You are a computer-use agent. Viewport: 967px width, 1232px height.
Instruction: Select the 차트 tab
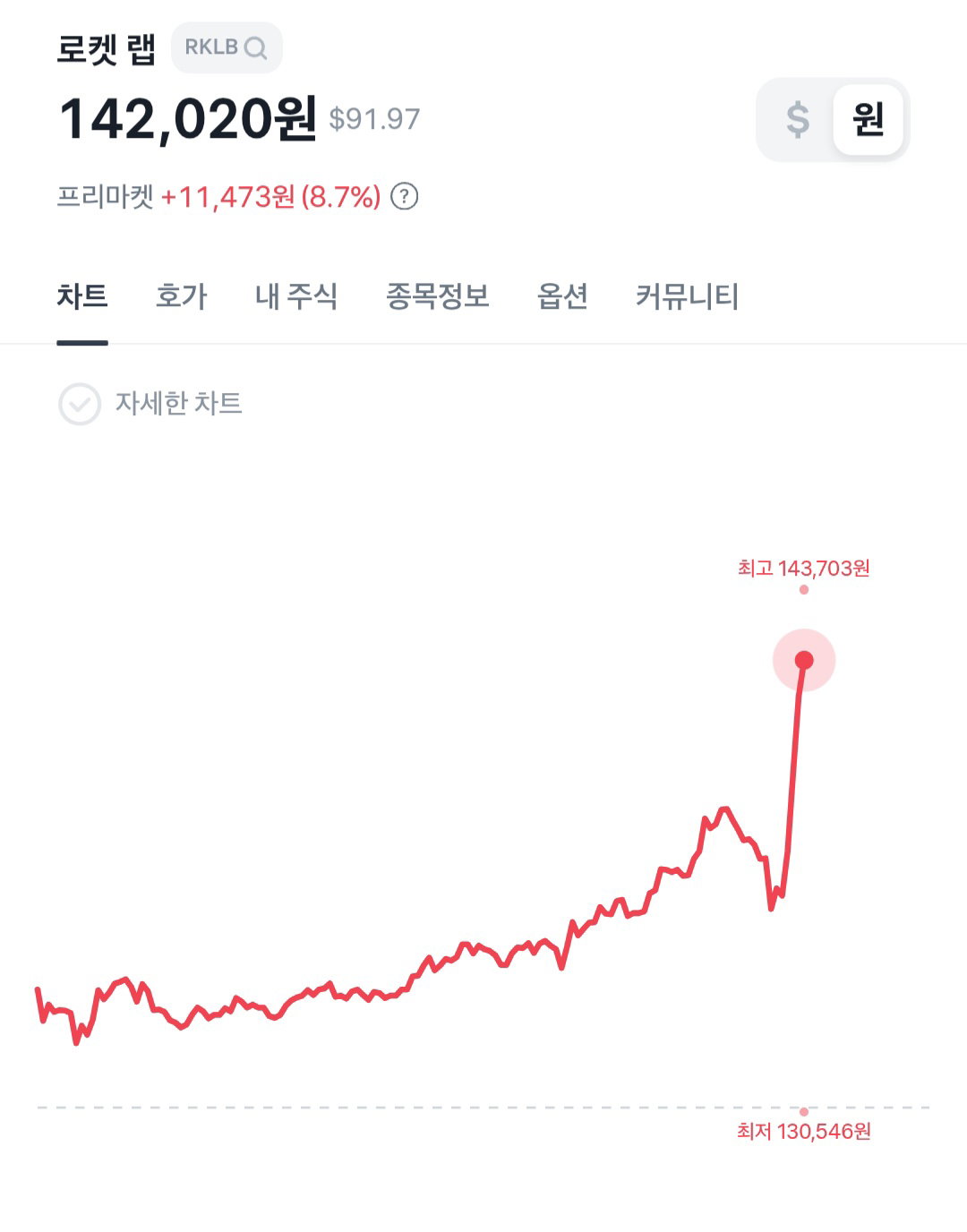[x=82, y=296]
